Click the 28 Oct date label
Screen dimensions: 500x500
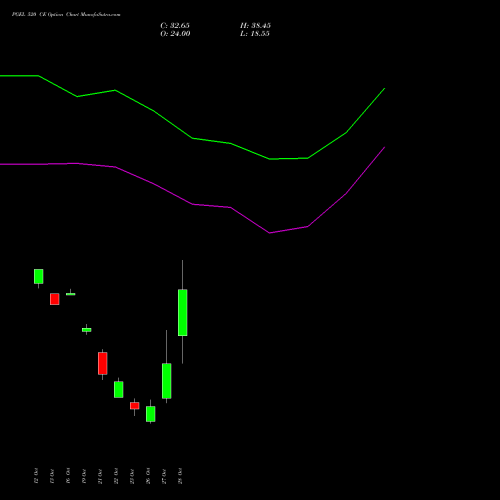point(180,476)
